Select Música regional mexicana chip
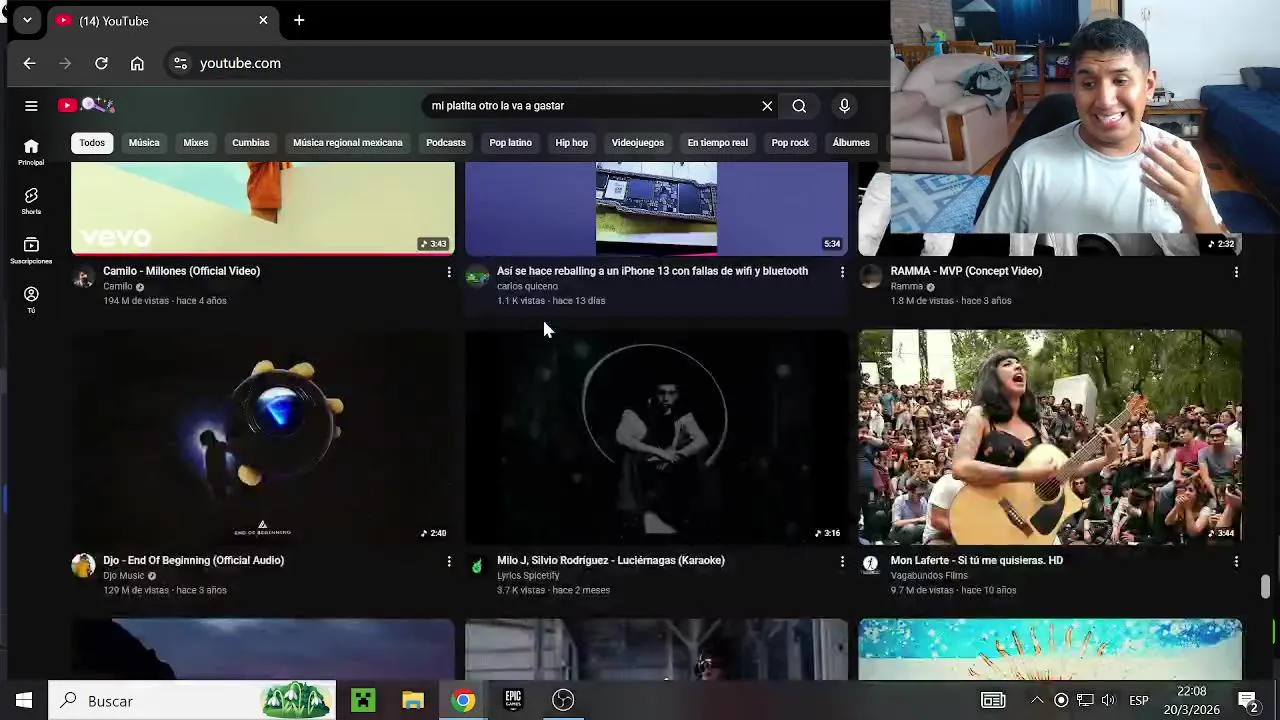Image resolution: width=1280 pixels, height=720 pixels. 348,143
